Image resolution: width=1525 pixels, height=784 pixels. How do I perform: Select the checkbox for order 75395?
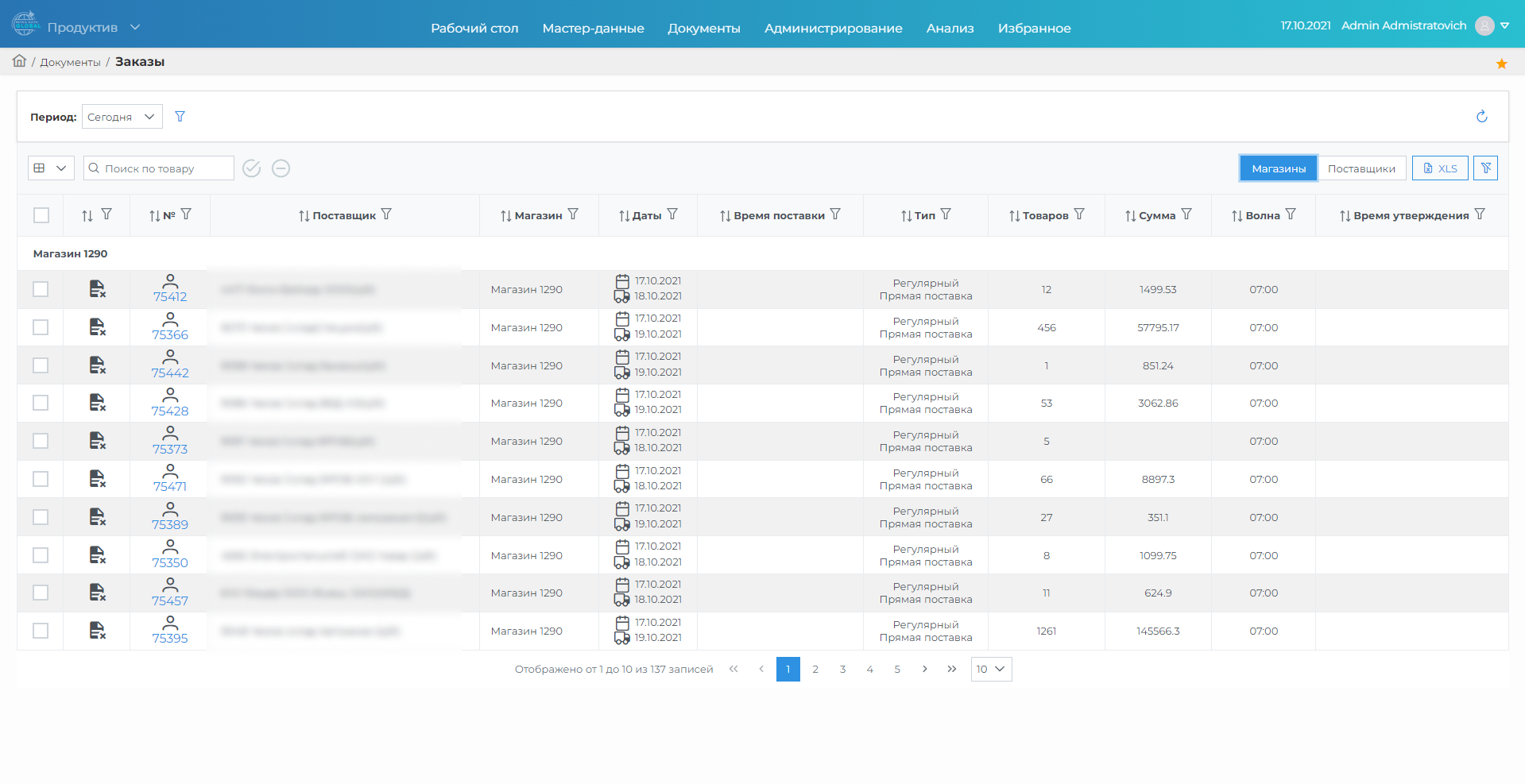pyautogui.click(x=41, y=631)
